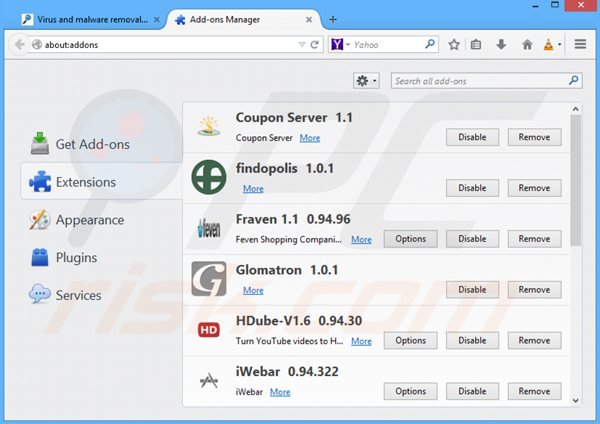Image resolution: width=600 pixels, height=424 pixels.
Task: Maximize the Firefox window
Action: click(x=555, y=5)
